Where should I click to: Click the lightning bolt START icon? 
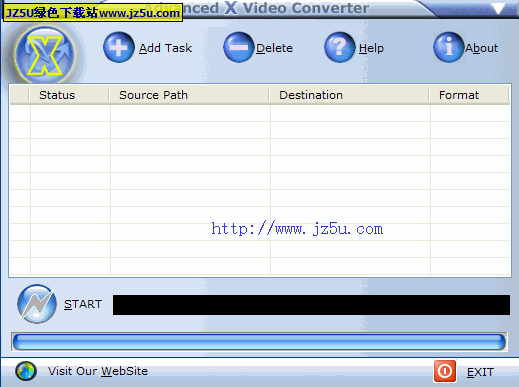37,304
